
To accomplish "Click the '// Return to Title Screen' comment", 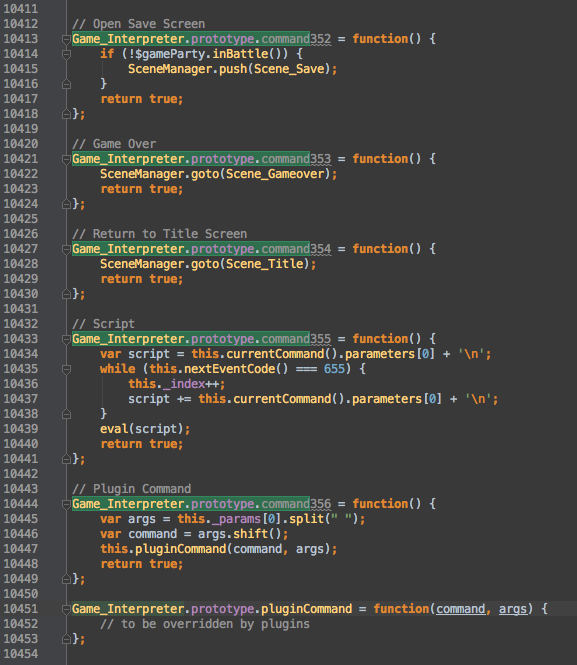I will pos(159,234).
